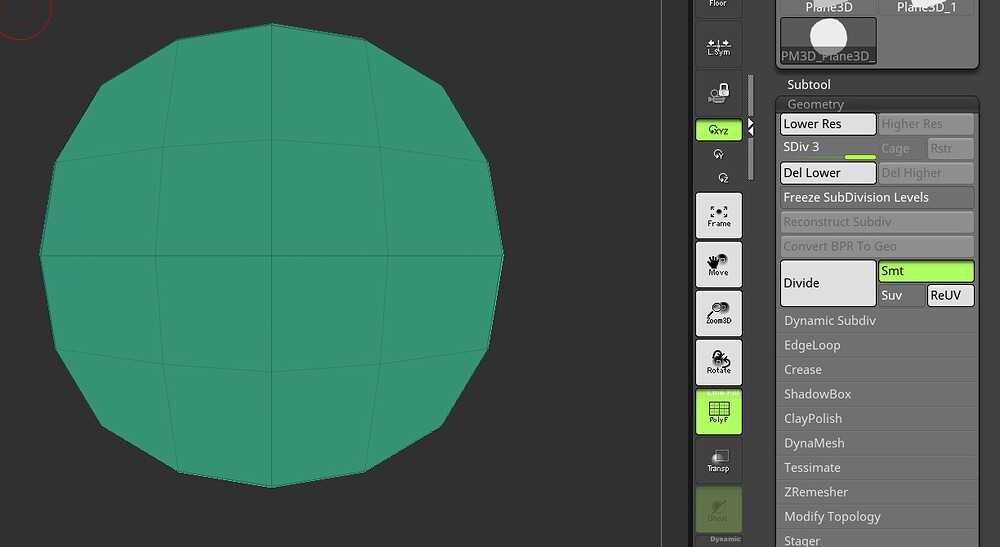Toggle PolyF polyframe display
This screenshot has height=547, width=1000.
[719, 411]
